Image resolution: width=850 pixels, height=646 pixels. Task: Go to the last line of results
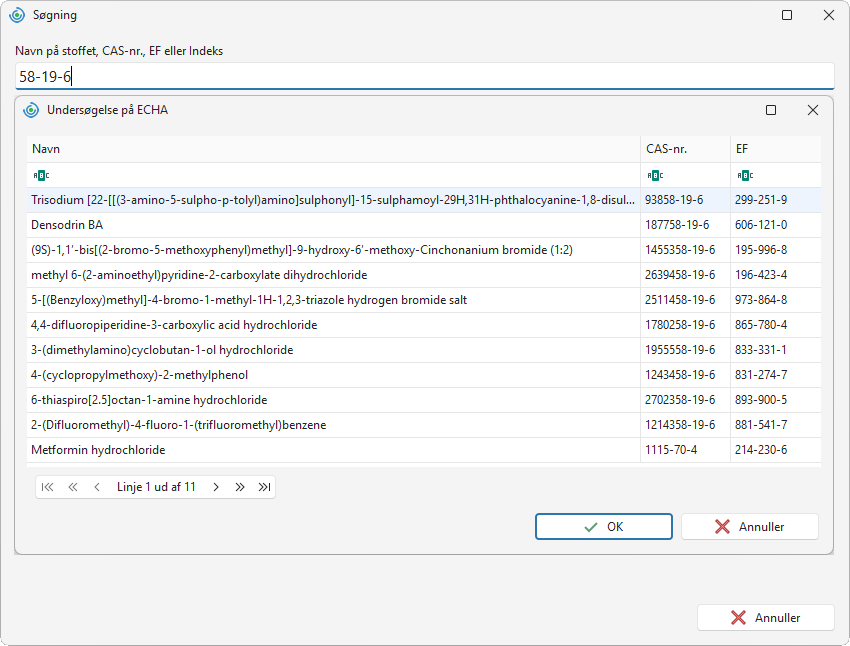(x=265, y=487)
